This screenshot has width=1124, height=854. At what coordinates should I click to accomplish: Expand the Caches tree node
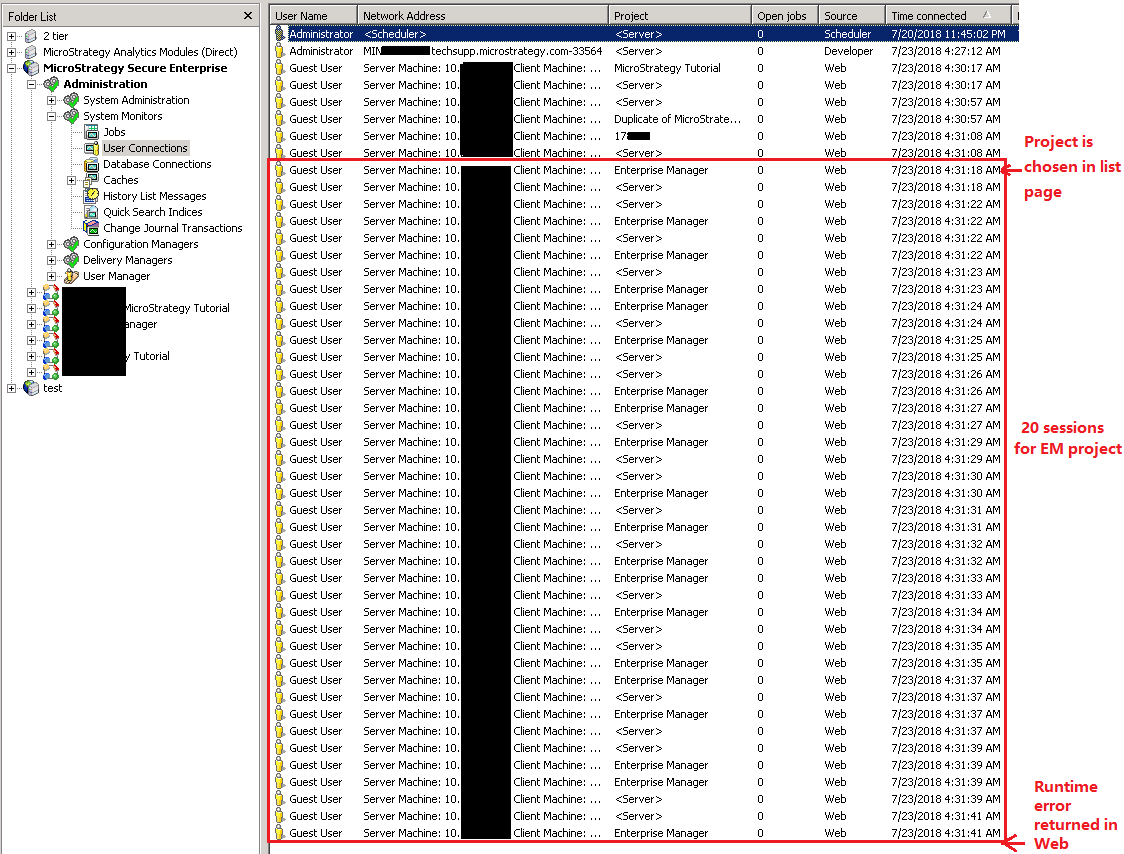72,180
